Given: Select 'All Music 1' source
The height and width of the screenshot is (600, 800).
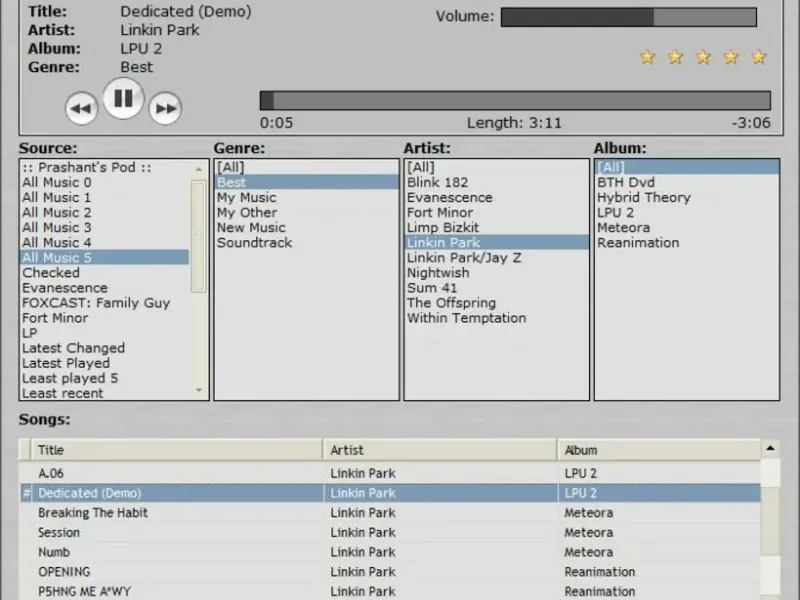Looking at the screenshot, I should [105, 197].
